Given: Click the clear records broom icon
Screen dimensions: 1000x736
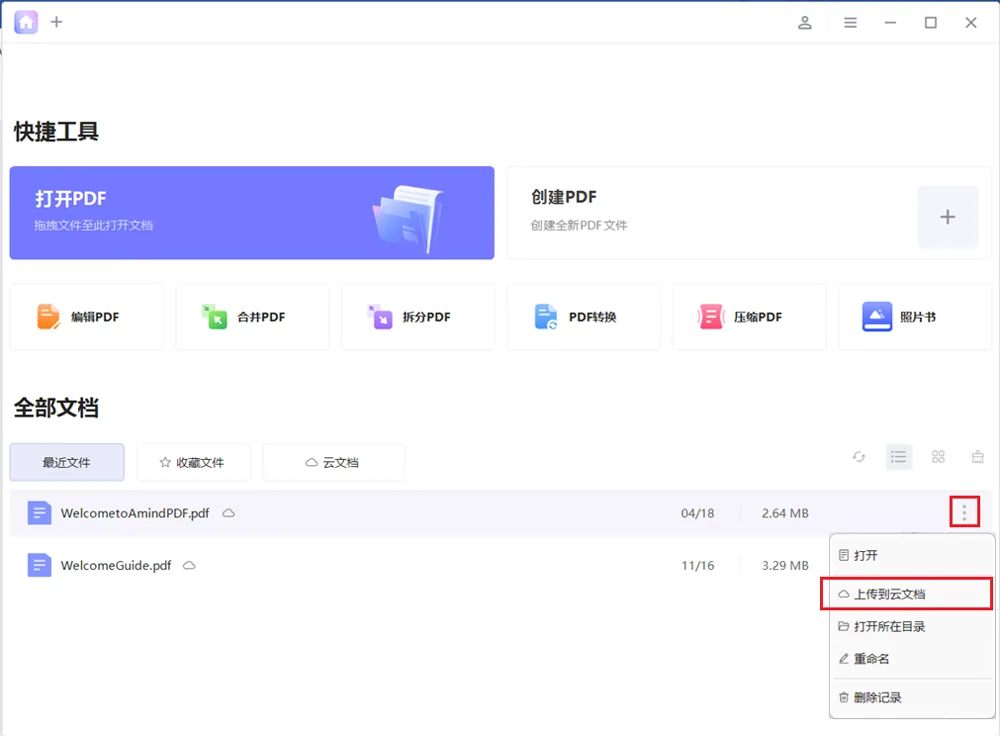Looking at the screenshot, I should point(978,457).
